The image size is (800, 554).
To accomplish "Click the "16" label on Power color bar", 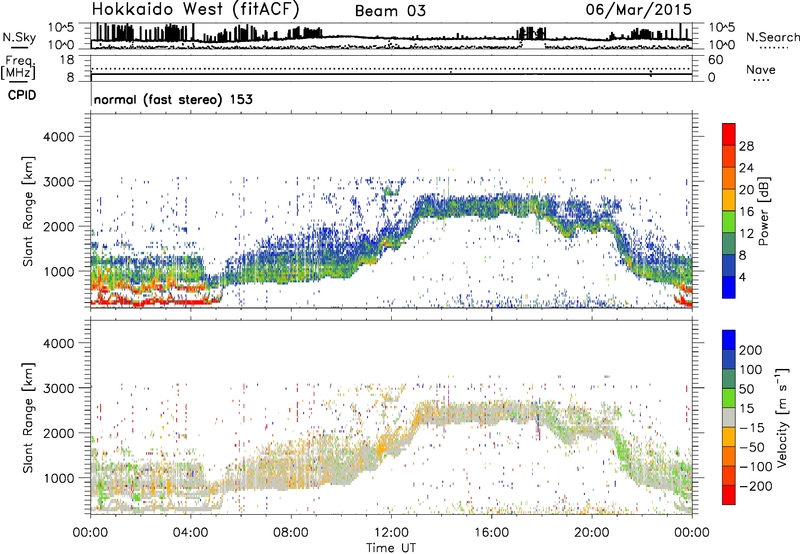I will [746, 212].
